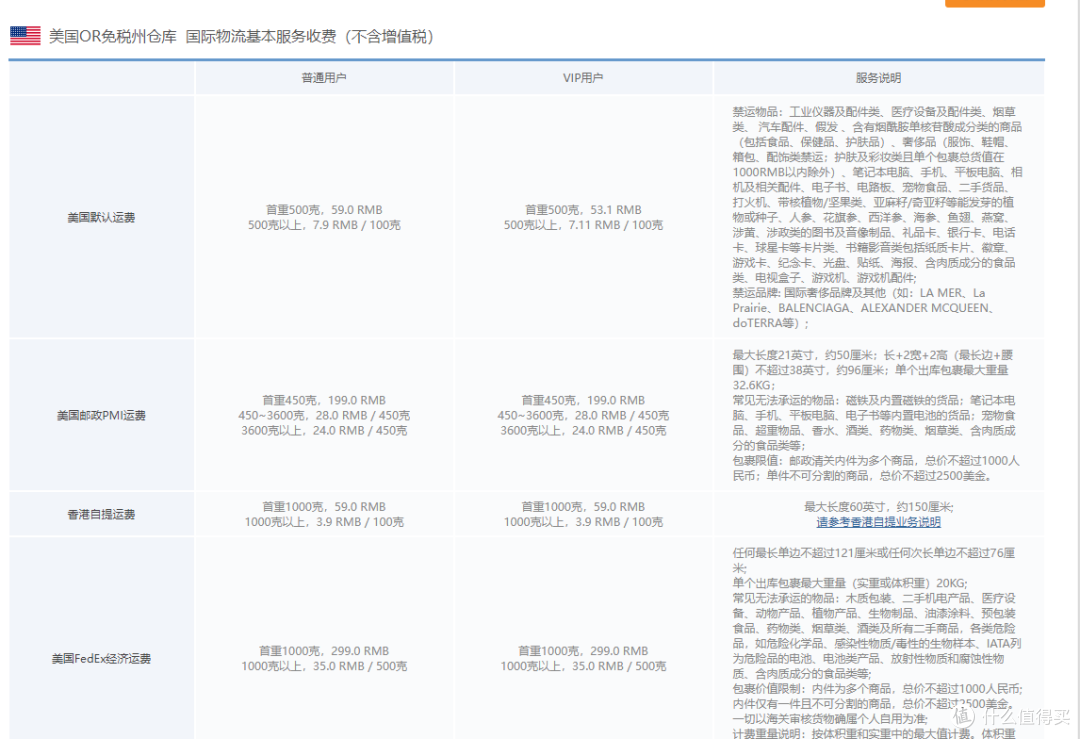Select the 美国邮政PMI运费 row label
The width and height of the screenshot is (1080, 739).
coord(101,415)
